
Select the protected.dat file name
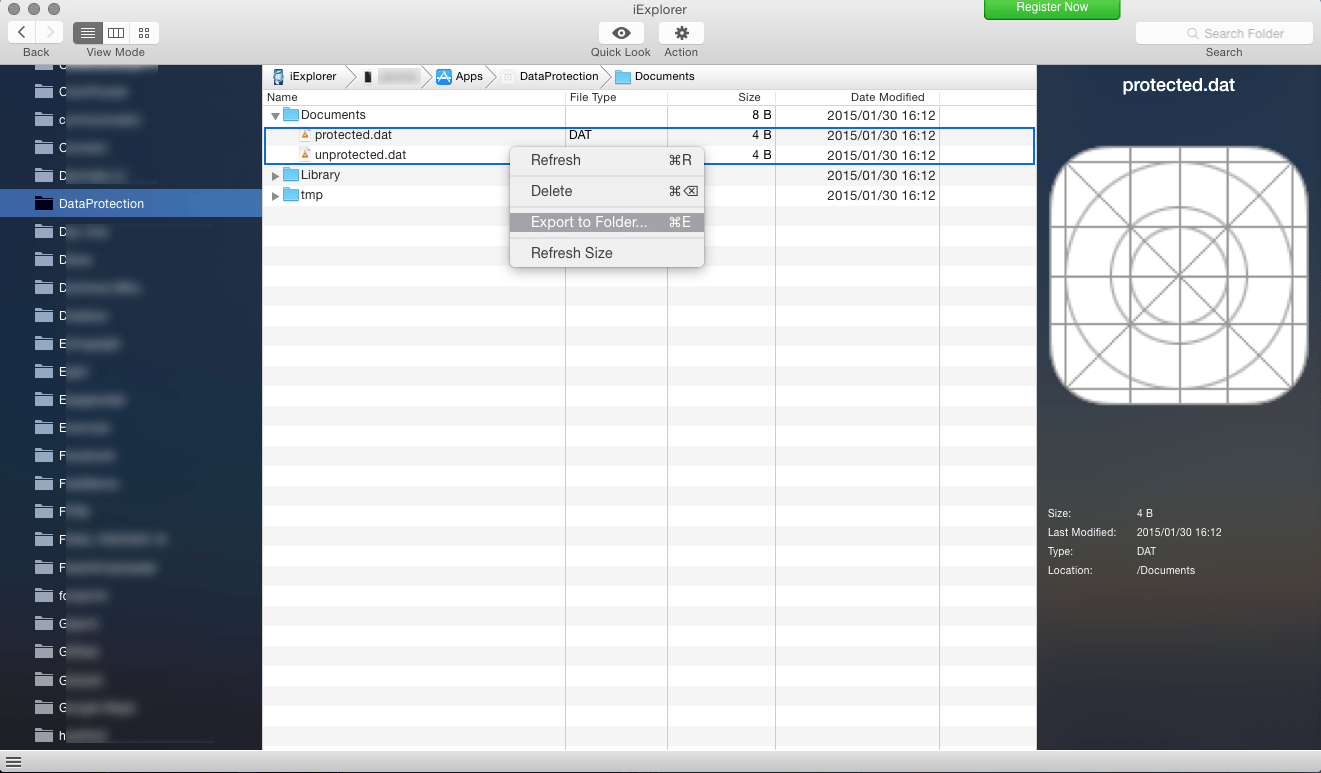353,135
